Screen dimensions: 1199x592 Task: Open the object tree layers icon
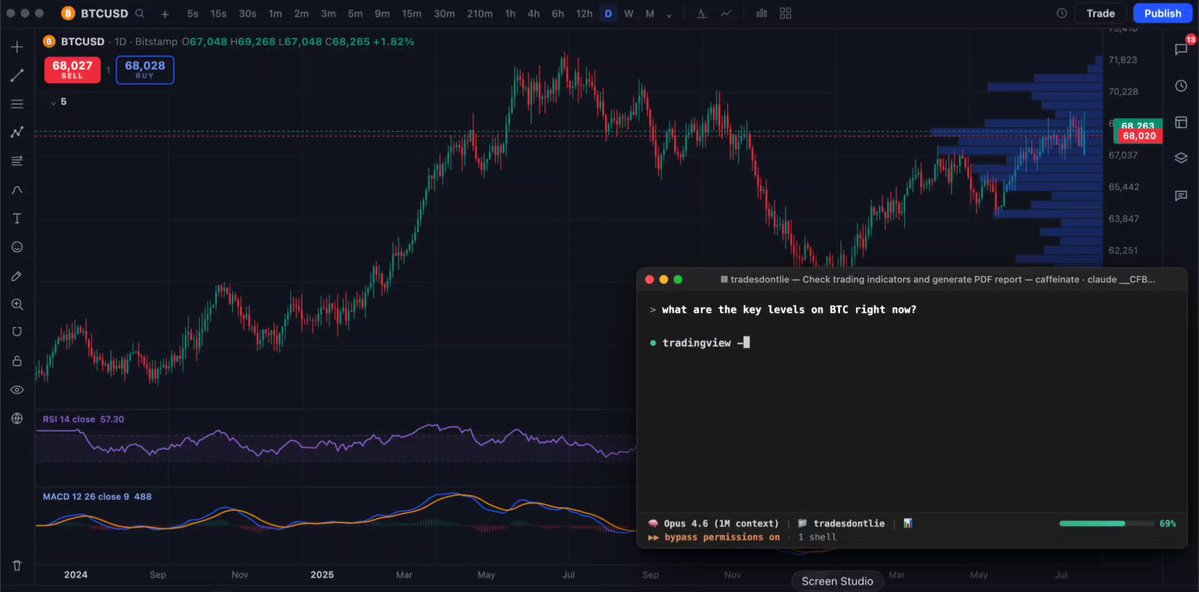point(1181,158)
